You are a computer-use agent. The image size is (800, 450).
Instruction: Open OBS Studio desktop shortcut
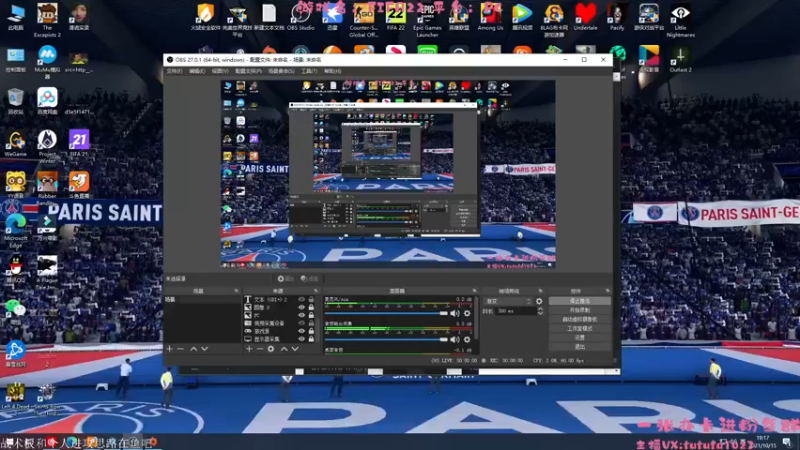(x=301, y=16)
